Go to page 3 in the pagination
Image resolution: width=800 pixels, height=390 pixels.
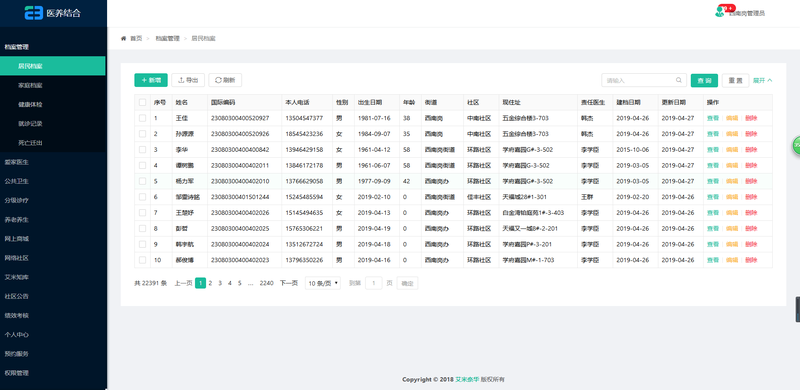pos(220,283)
